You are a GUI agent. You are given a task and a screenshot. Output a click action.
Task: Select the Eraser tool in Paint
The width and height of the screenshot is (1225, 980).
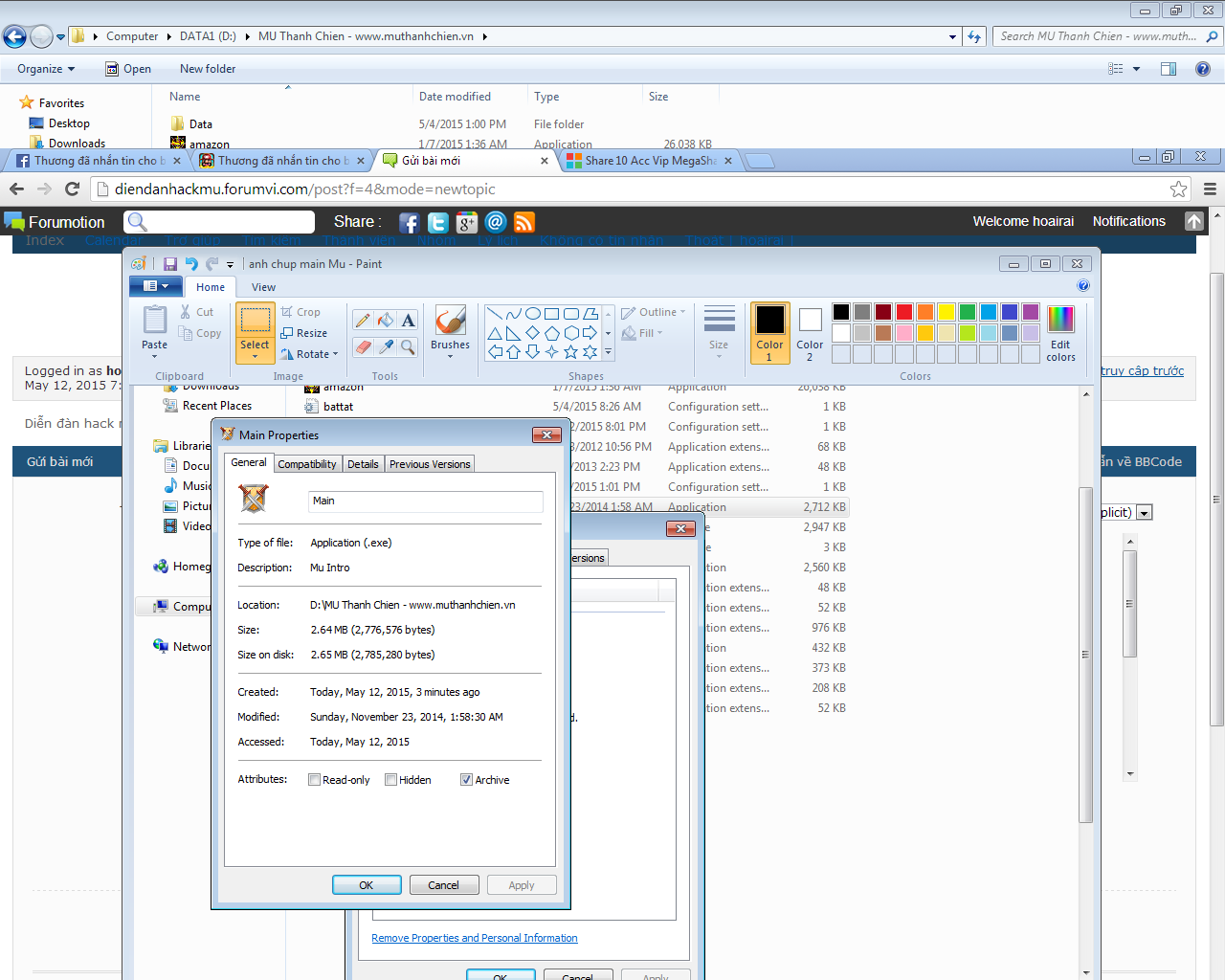point(363,346)
